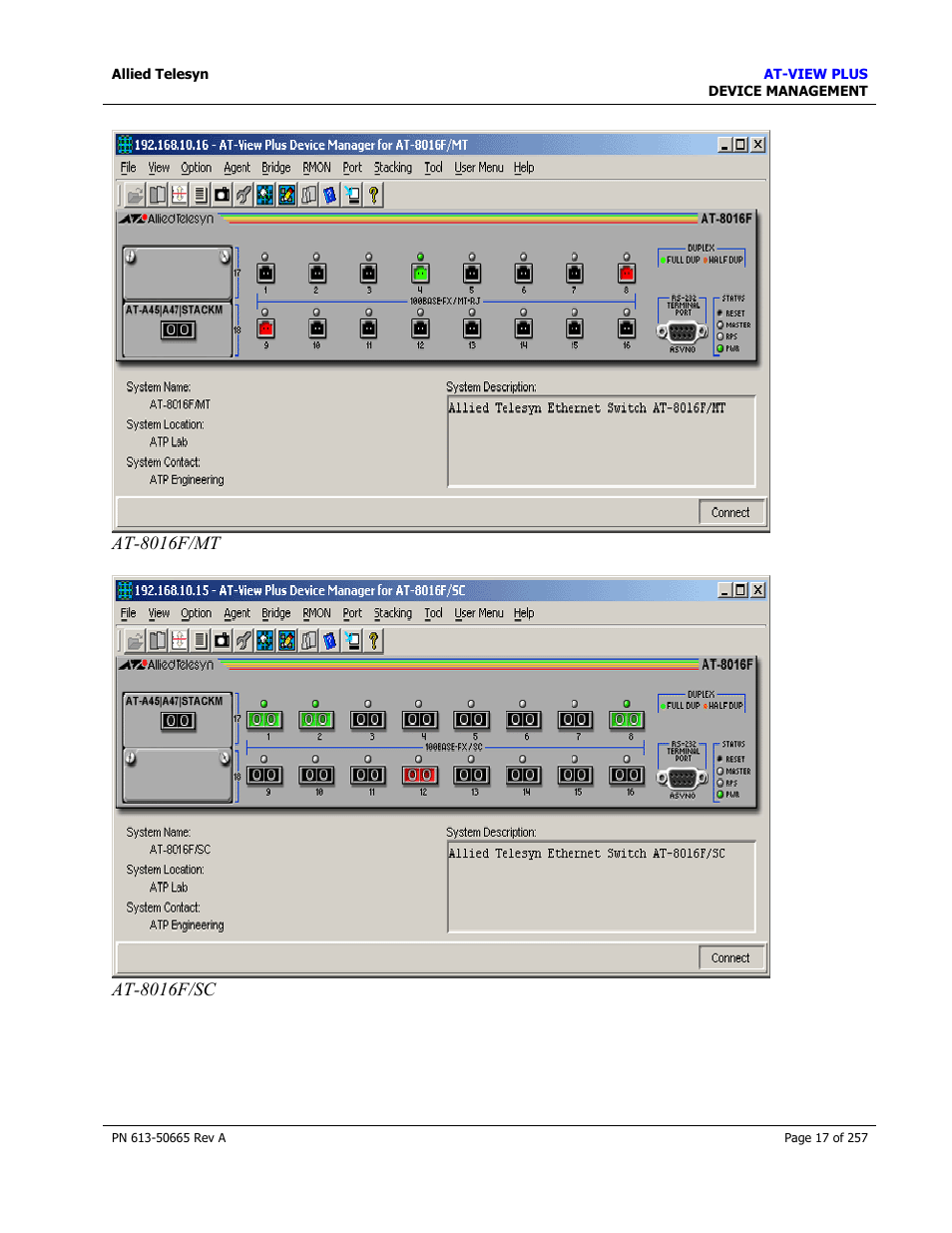
Task: Select green port 2 on the AT-8016F/SC switch
Action: point(316,720)
